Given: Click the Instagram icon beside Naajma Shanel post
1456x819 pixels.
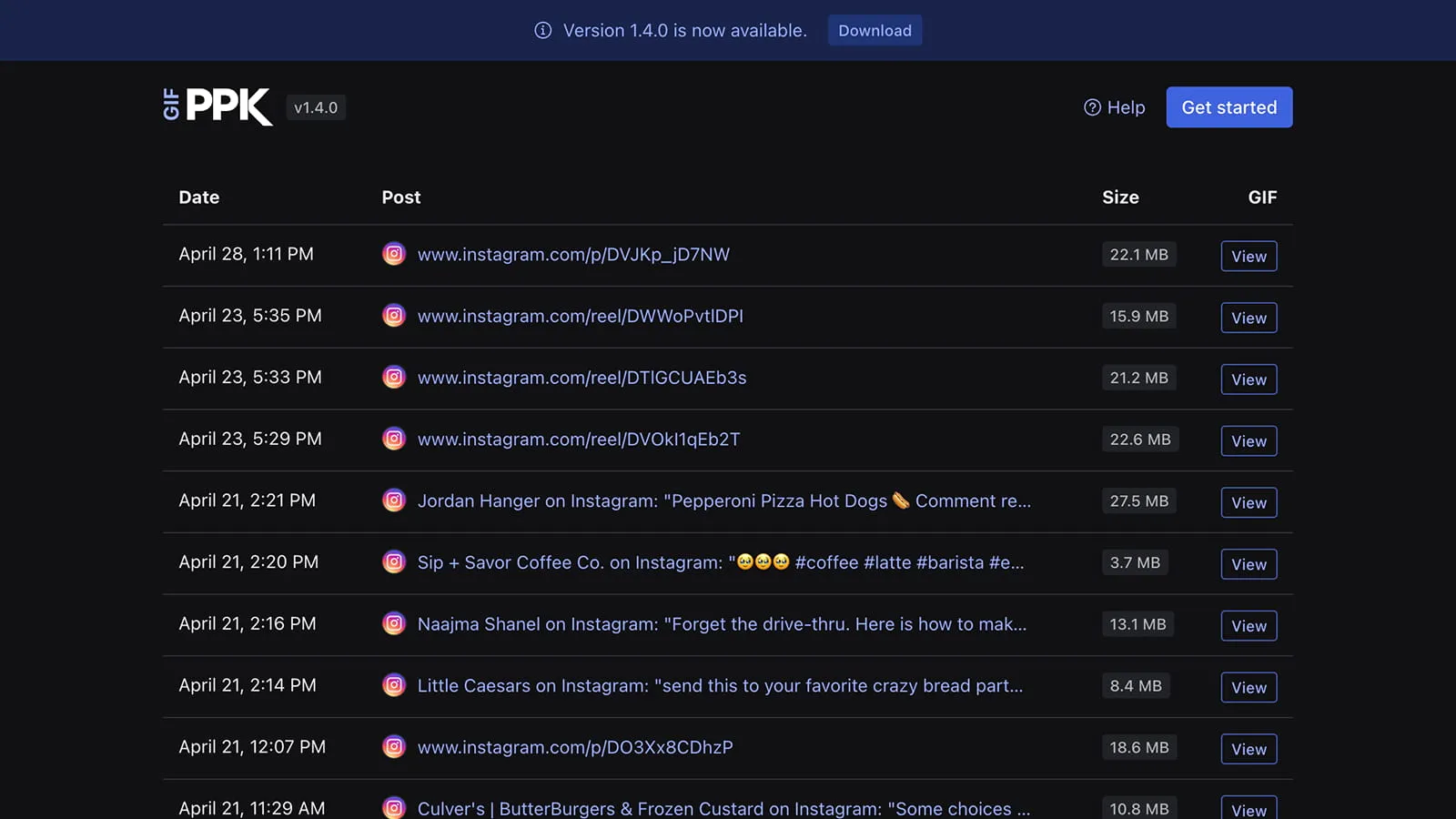Looking at the screenshot, I should 394,623.
